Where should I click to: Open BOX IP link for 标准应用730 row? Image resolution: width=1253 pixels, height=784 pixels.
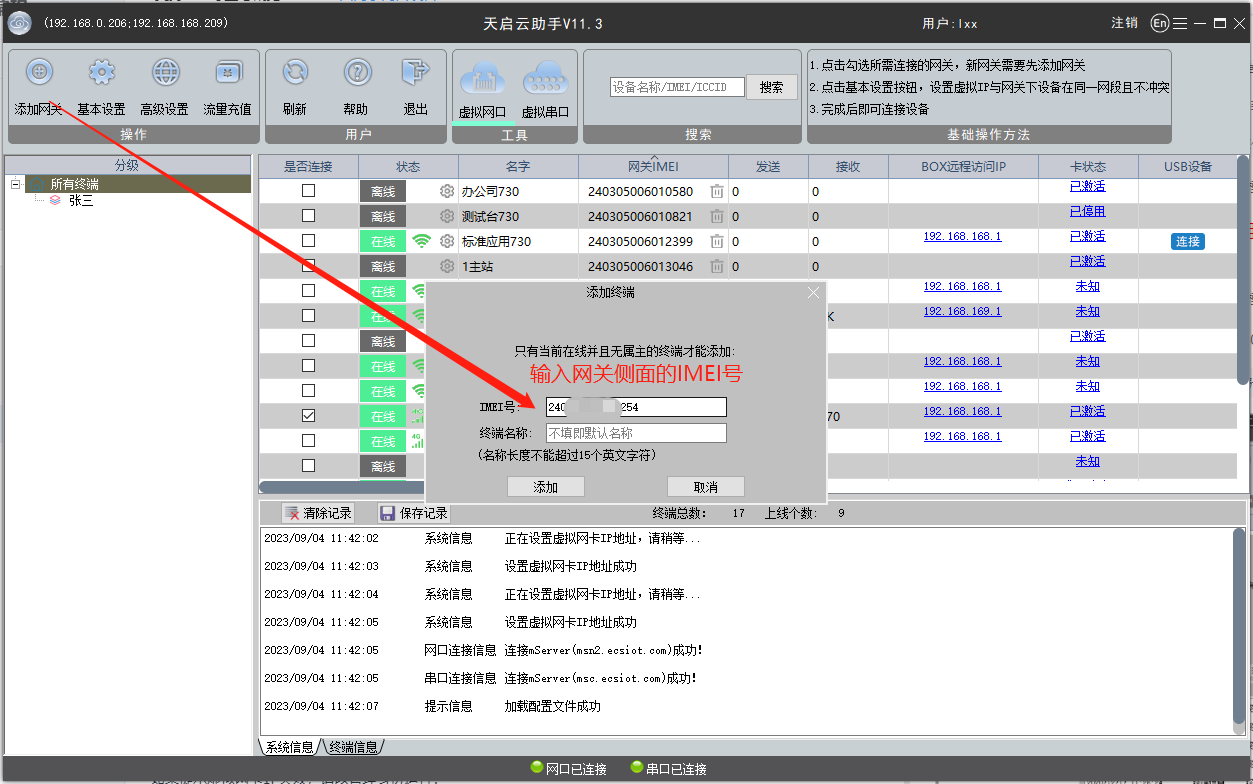(962, 236)
